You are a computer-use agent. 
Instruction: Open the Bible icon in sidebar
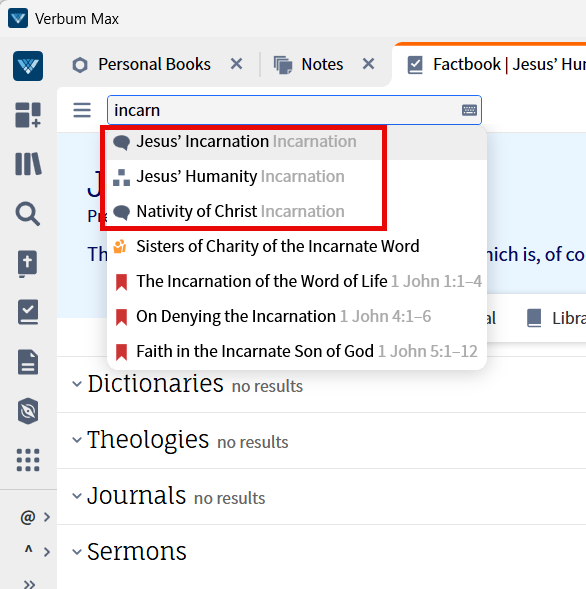tap(27, 263)
